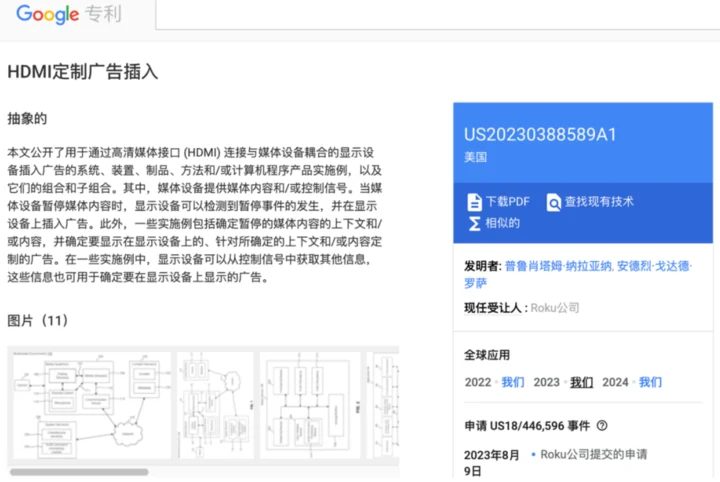Open the first patent drawing thumbnail
This screenshot has width=720, height=482.
91,405
